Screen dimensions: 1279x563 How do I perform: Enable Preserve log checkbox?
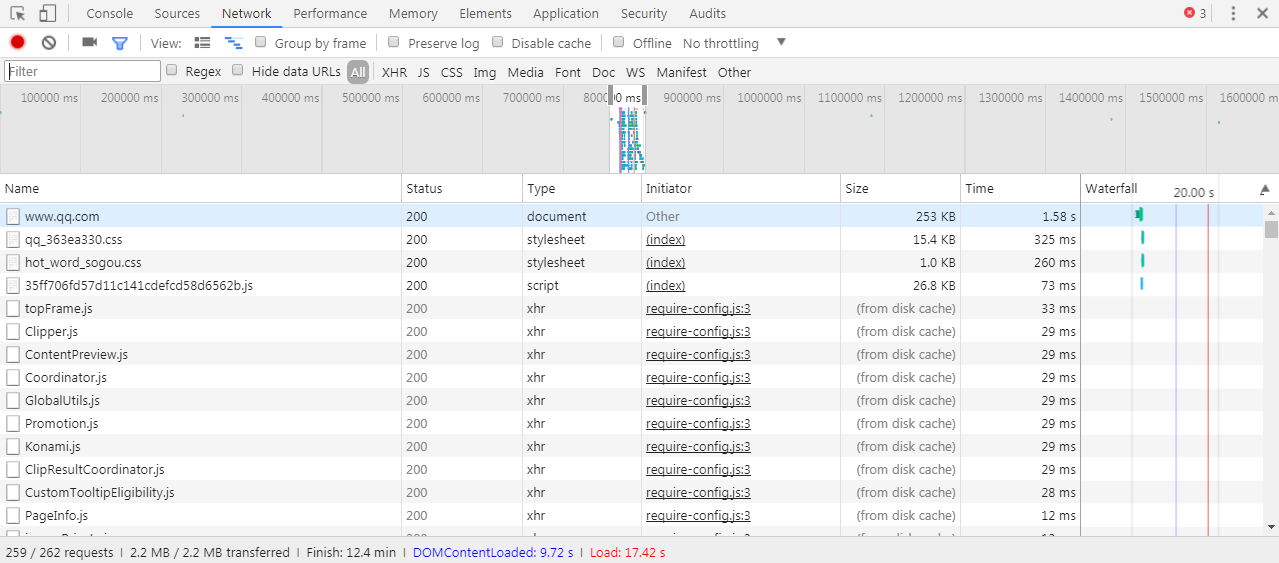tap(394, 42)
